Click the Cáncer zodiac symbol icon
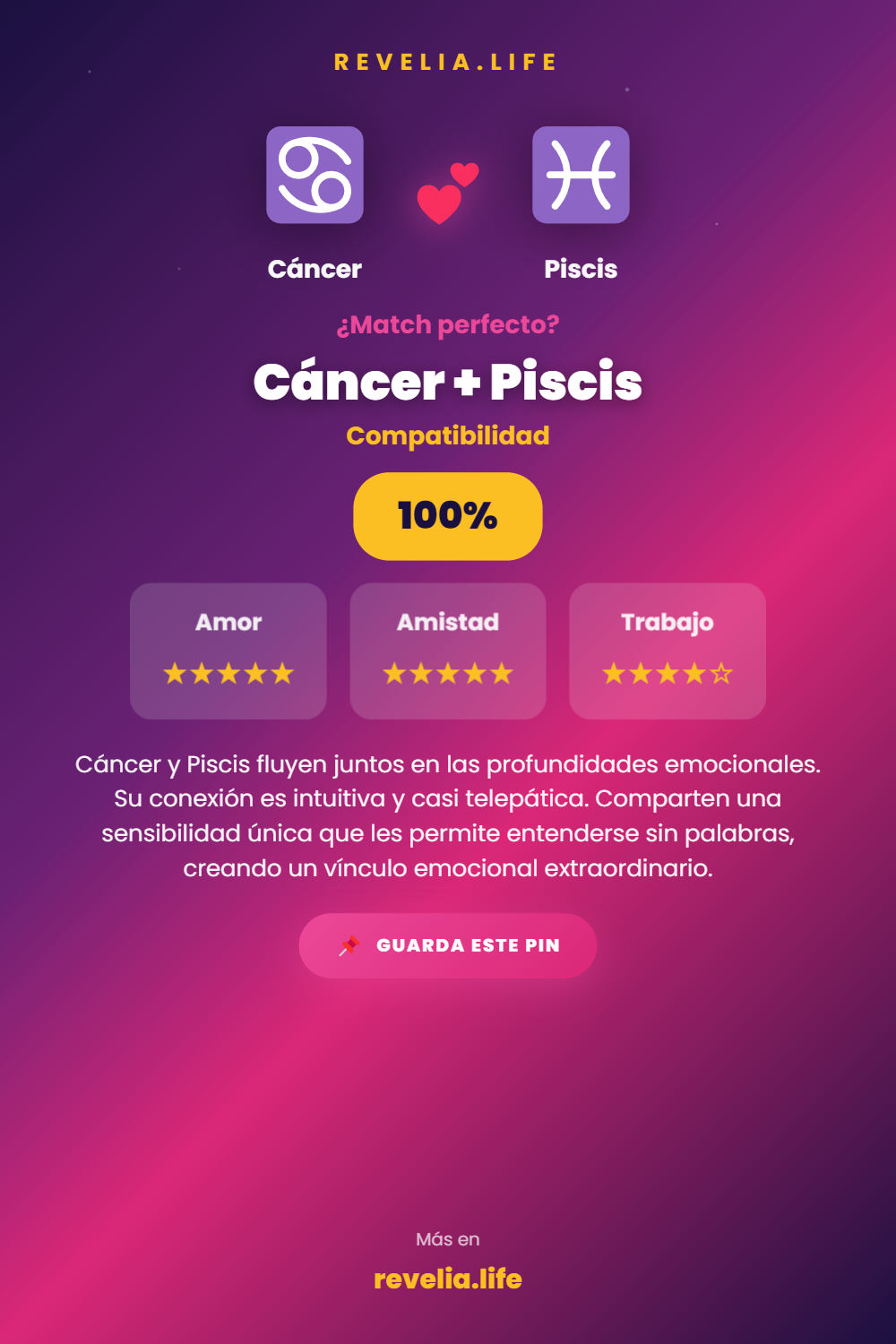 [x=314, y=175]
